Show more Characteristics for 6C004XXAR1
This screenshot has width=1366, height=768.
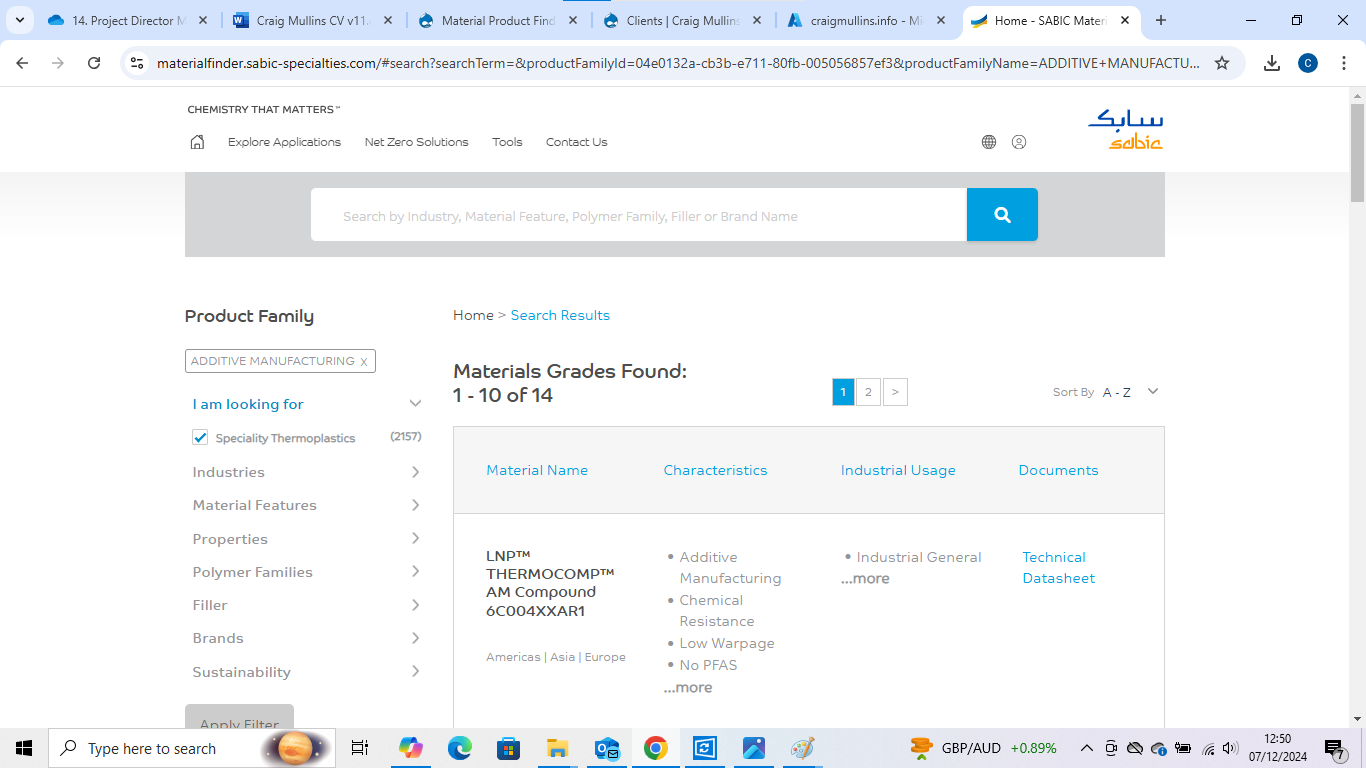pyautogui.click(x=688, y=688)
